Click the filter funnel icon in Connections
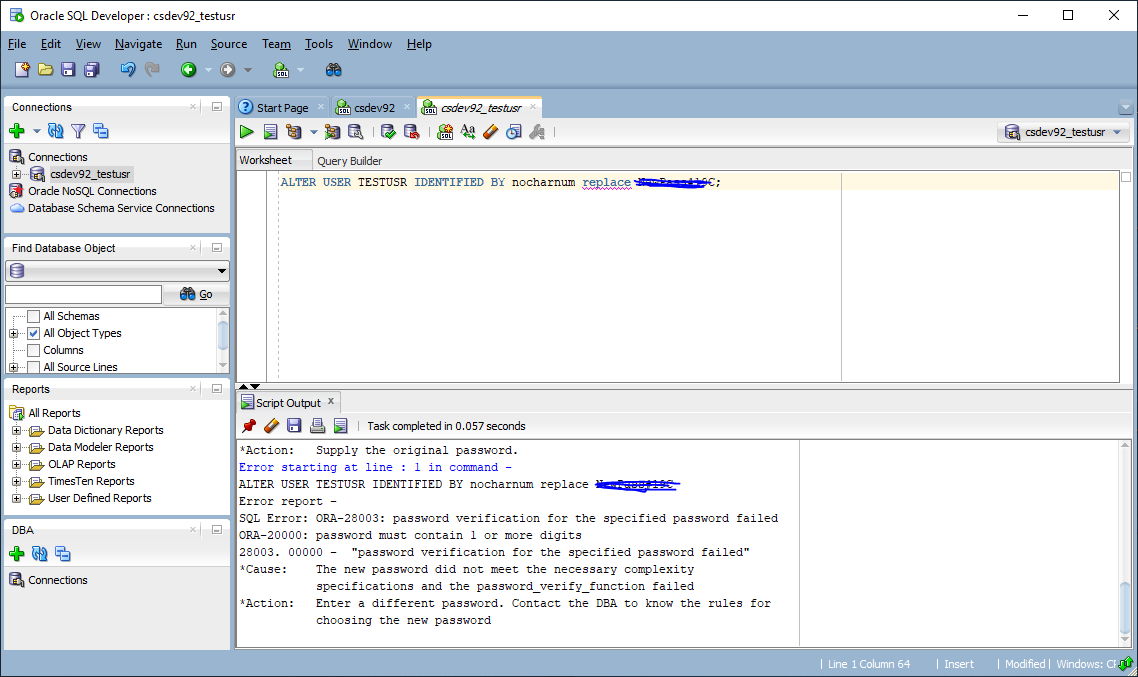Viewport: 1138px width, 677px height. click(x=78, y=131)
